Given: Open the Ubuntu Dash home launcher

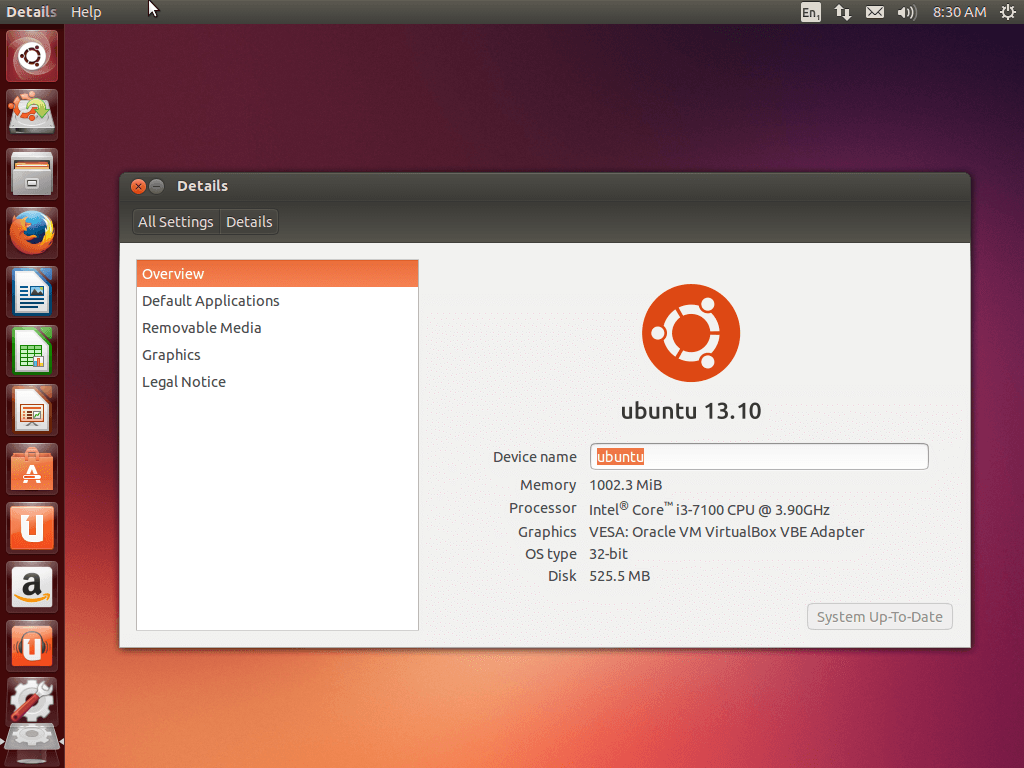Looking at the screenshot, I should click(32, 56).
